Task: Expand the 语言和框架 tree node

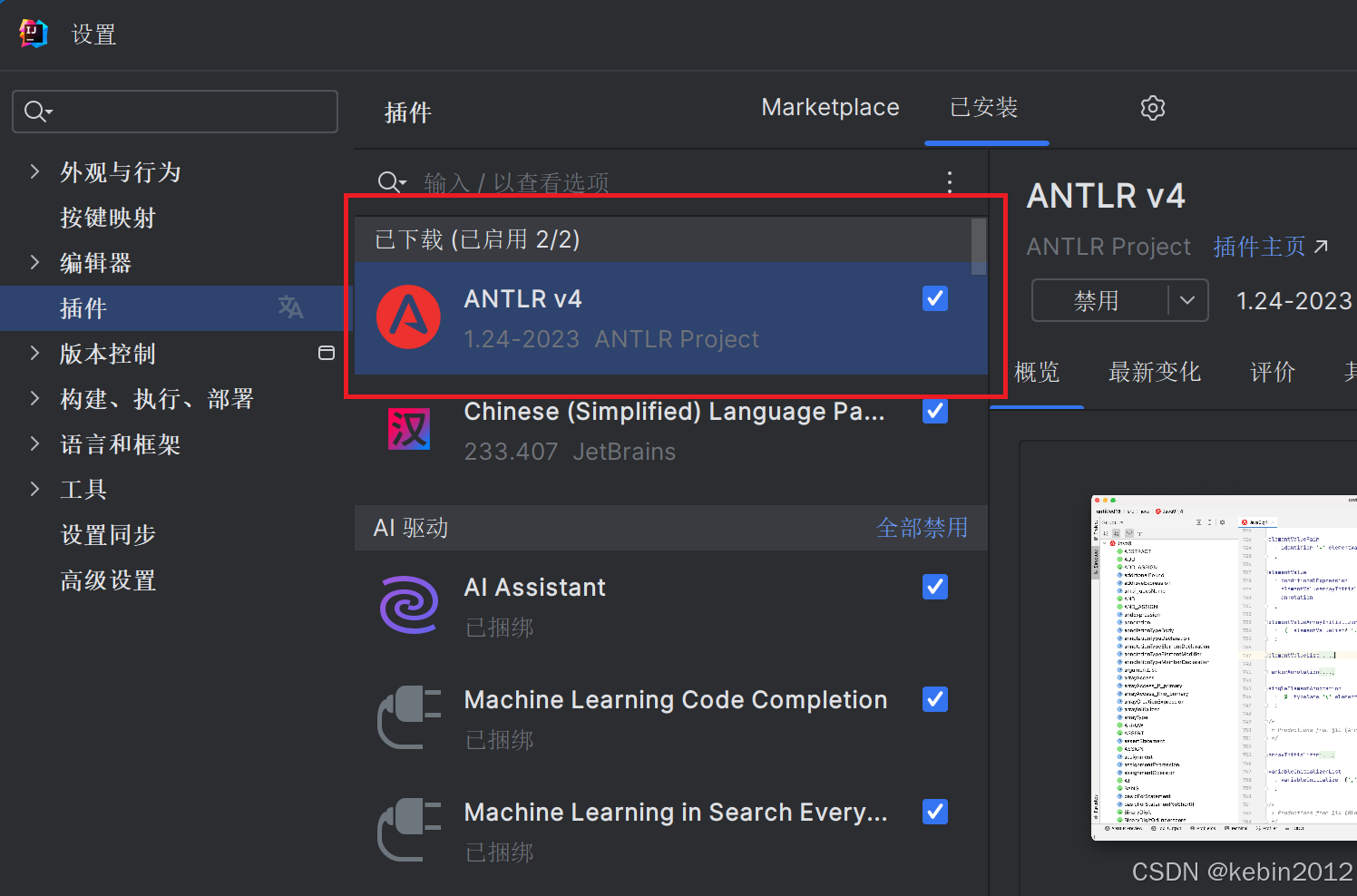Action: tap(34, 443)
